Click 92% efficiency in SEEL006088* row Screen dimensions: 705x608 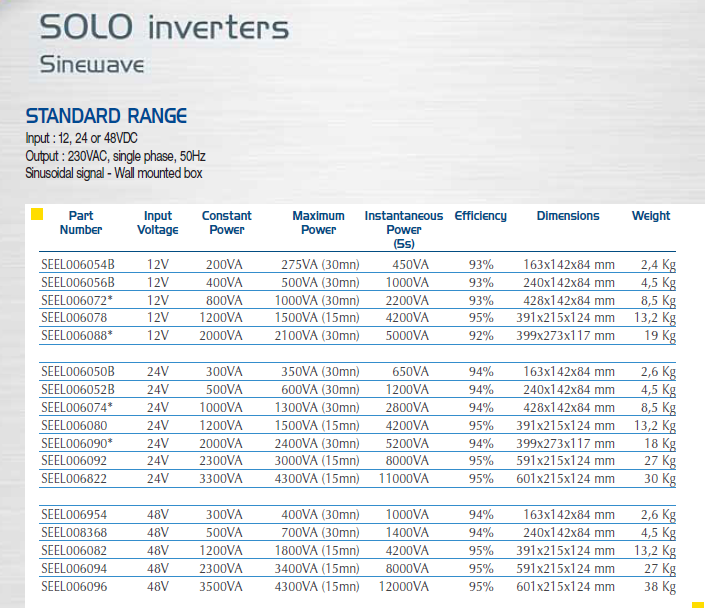481,335
